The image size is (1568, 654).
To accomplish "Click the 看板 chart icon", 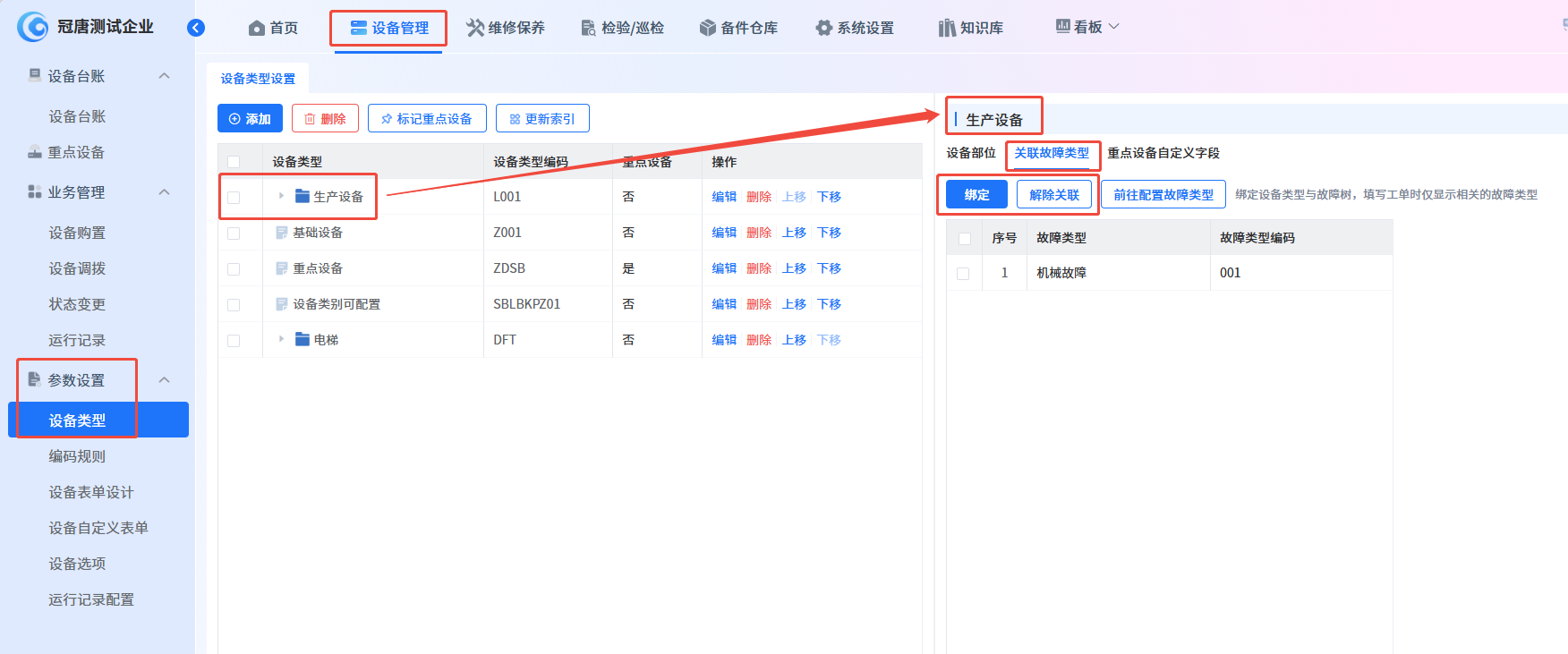I will (1062, 26).
